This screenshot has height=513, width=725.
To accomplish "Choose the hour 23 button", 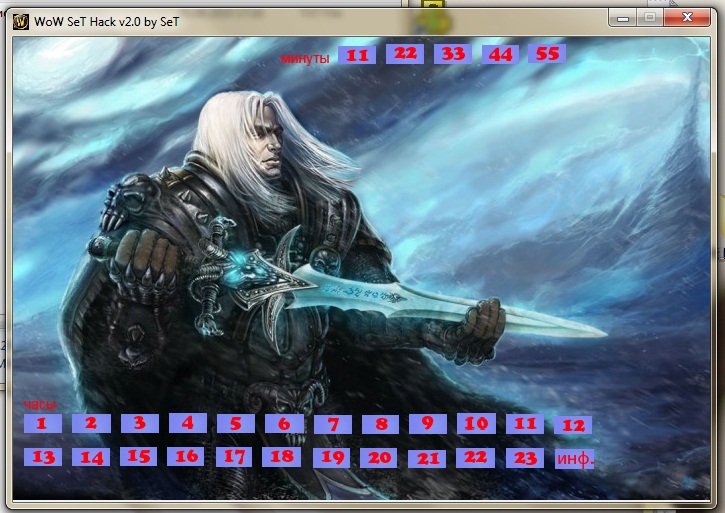I will click(525, 458).
